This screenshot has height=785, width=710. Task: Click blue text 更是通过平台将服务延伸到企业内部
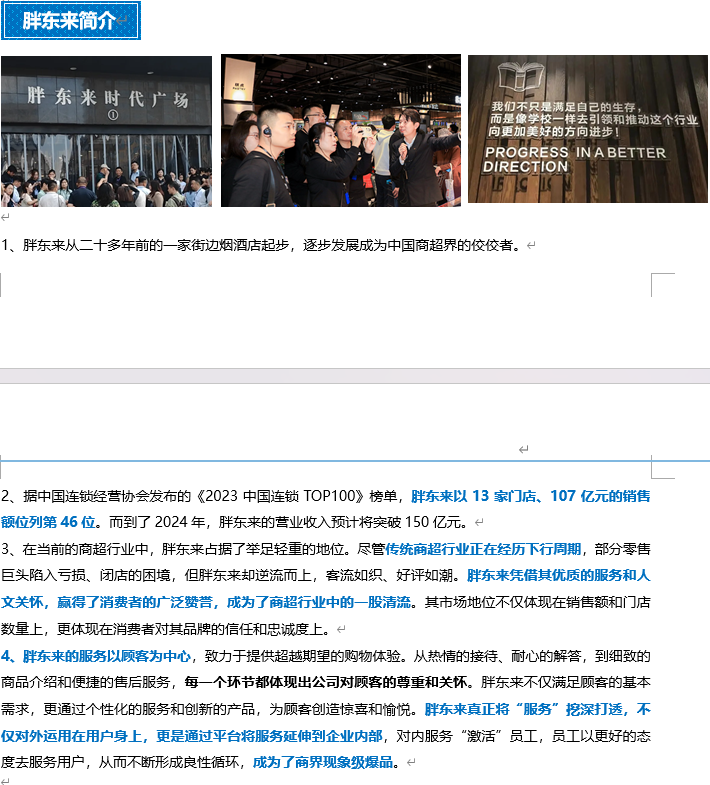(269, 736)
